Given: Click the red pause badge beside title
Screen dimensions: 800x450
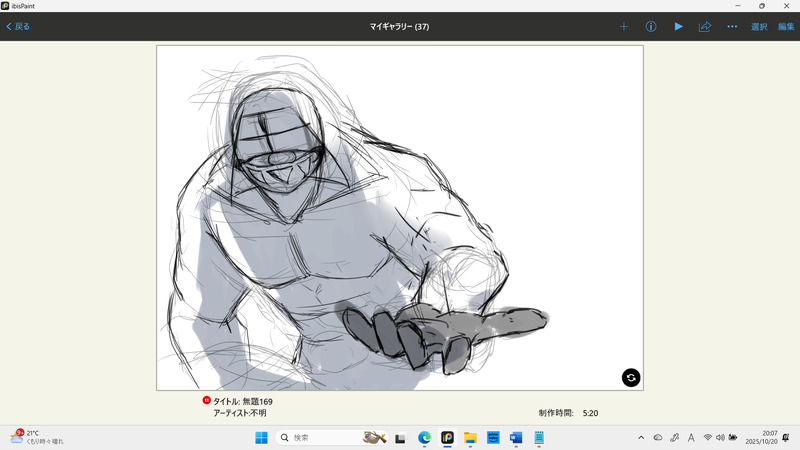Looking at the screenshot, I should [x=206, y=401].
